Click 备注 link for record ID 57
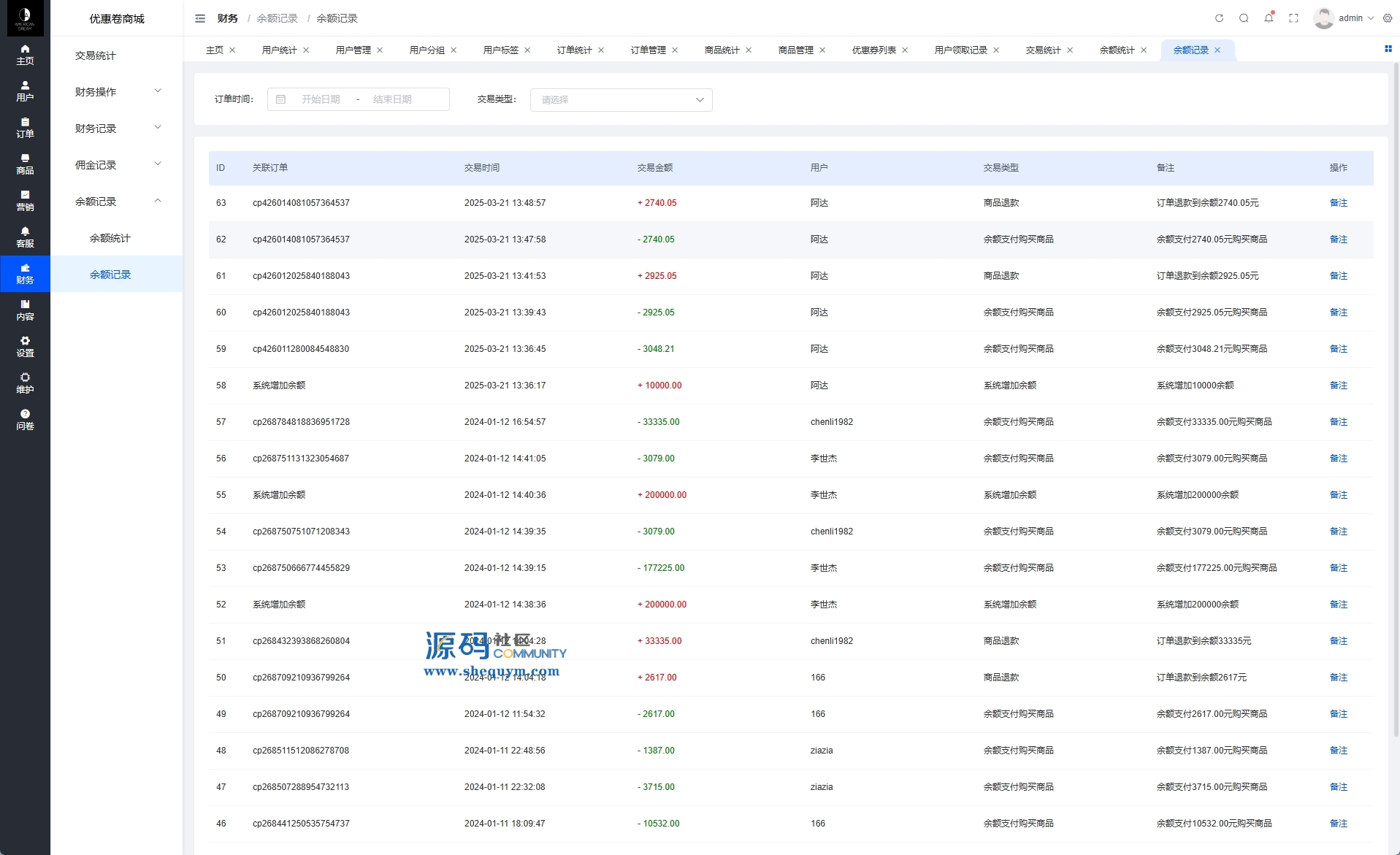 coord(1338,422)
